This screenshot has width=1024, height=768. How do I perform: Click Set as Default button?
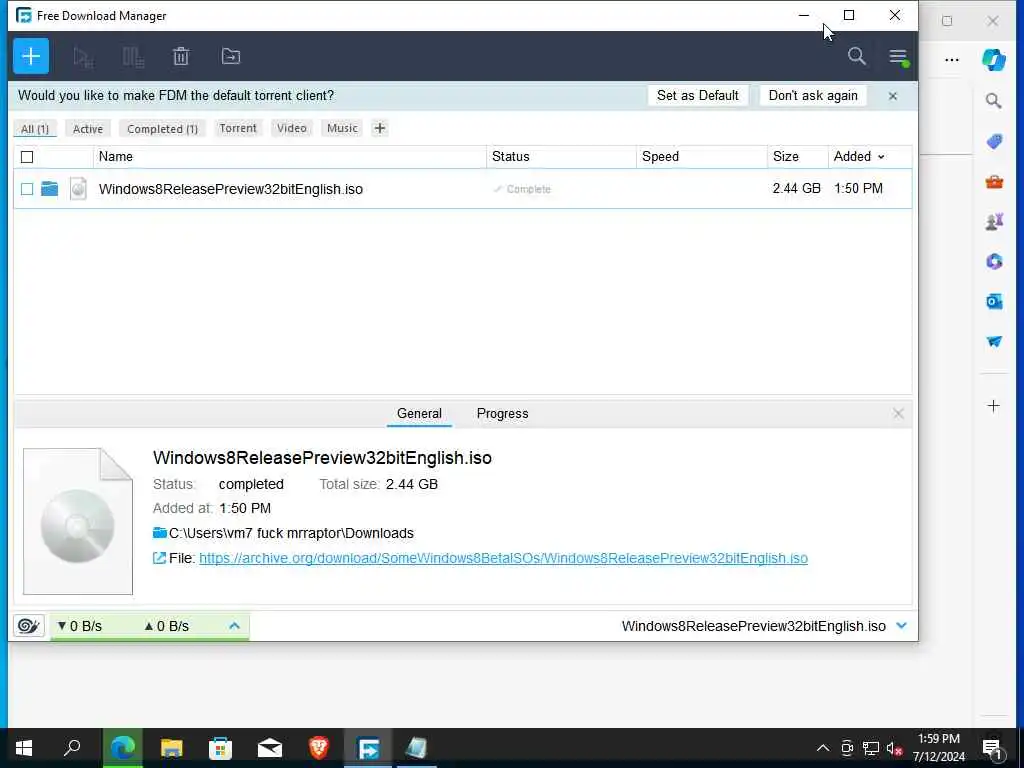(697, 95)
